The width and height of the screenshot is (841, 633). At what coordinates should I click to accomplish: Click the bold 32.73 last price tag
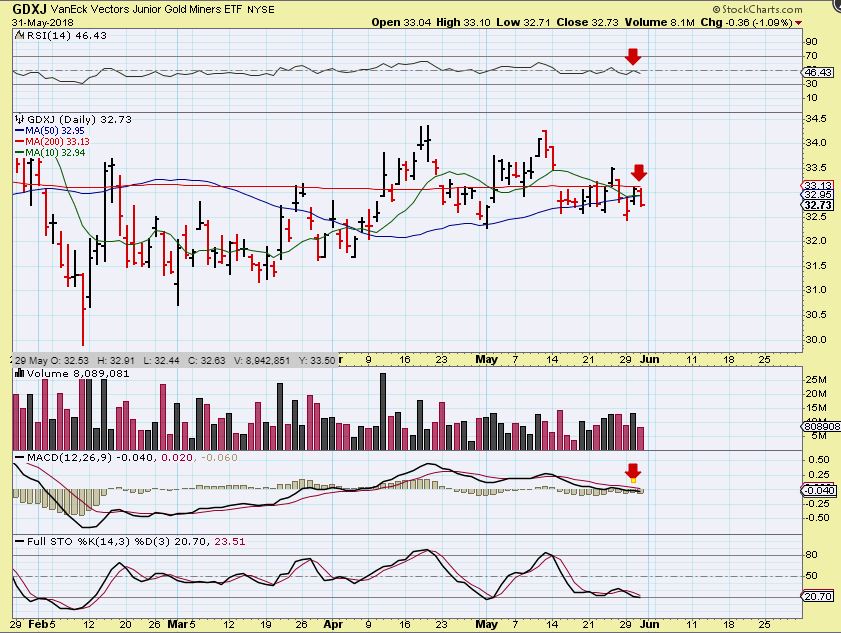(x=818, y=205)
